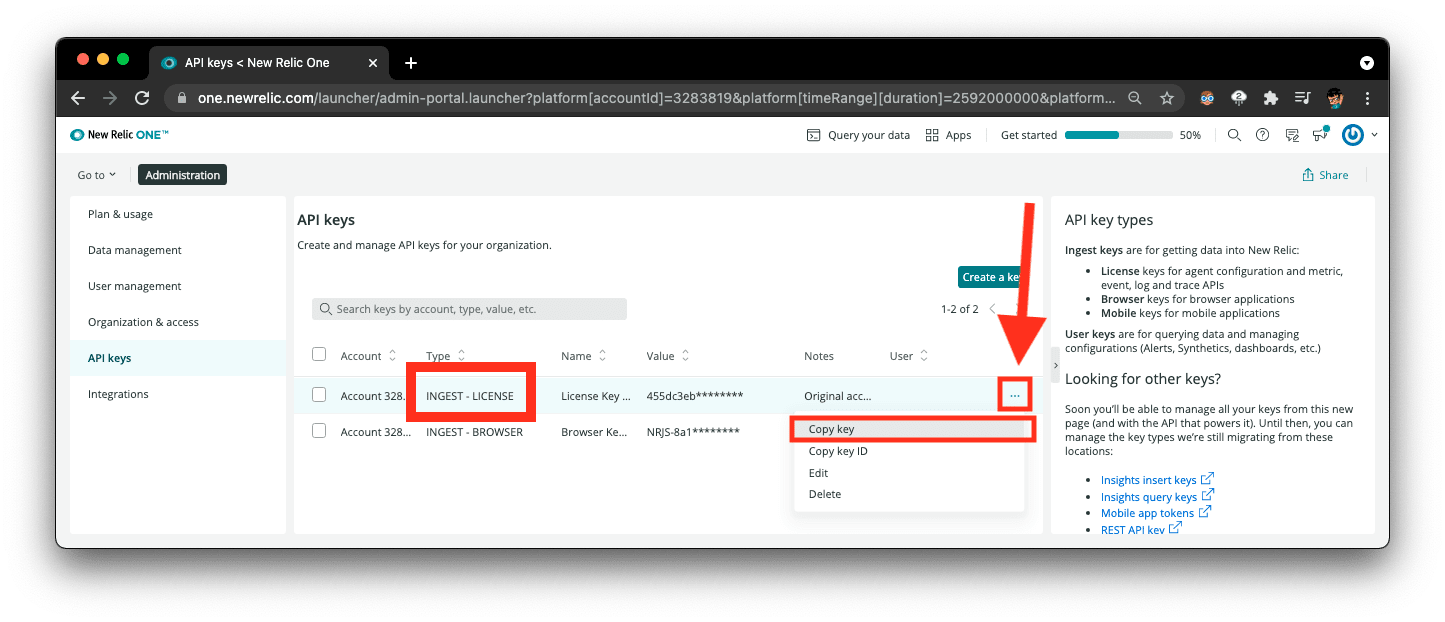1445x622 pixels.
Task: Close the API keys browser tab
Action: (x=373, y=63)
